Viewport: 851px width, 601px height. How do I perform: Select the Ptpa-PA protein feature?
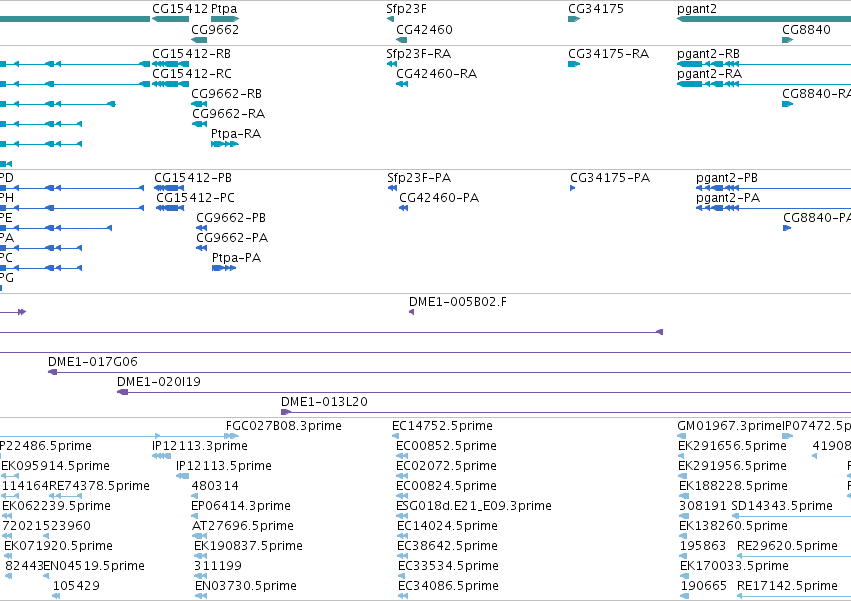point(236,258)
